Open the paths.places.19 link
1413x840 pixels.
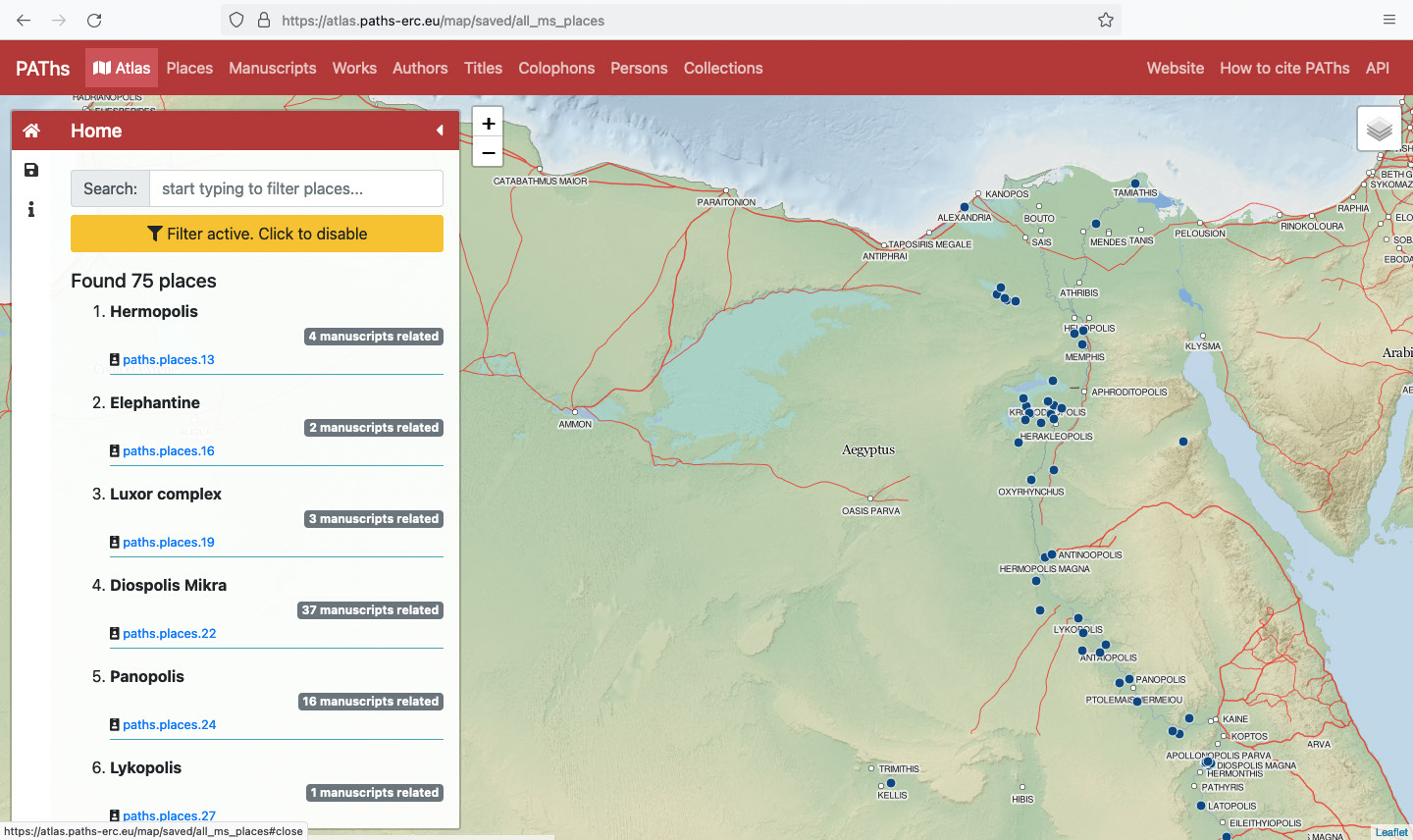[x=169, y=543]
